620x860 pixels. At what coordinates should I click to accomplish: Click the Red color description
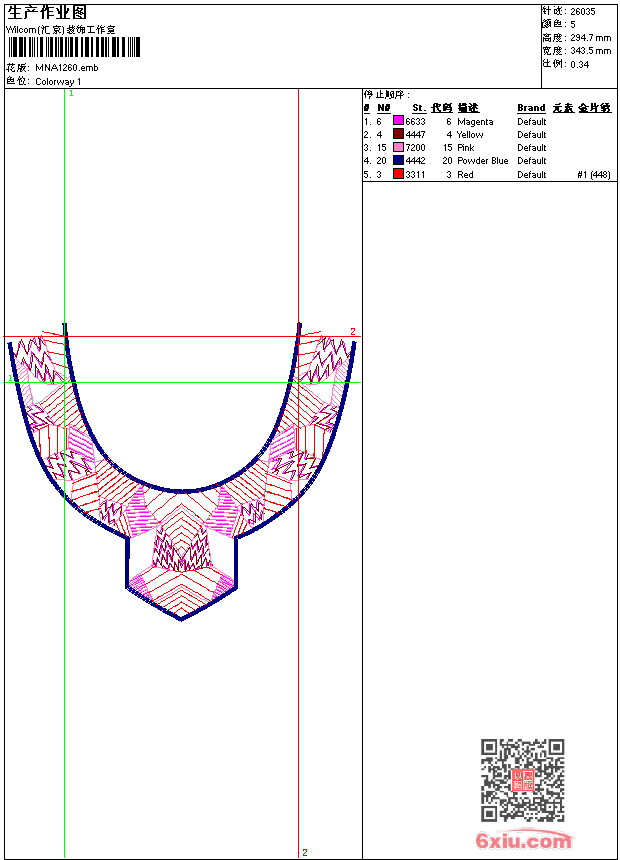point(465,175)
